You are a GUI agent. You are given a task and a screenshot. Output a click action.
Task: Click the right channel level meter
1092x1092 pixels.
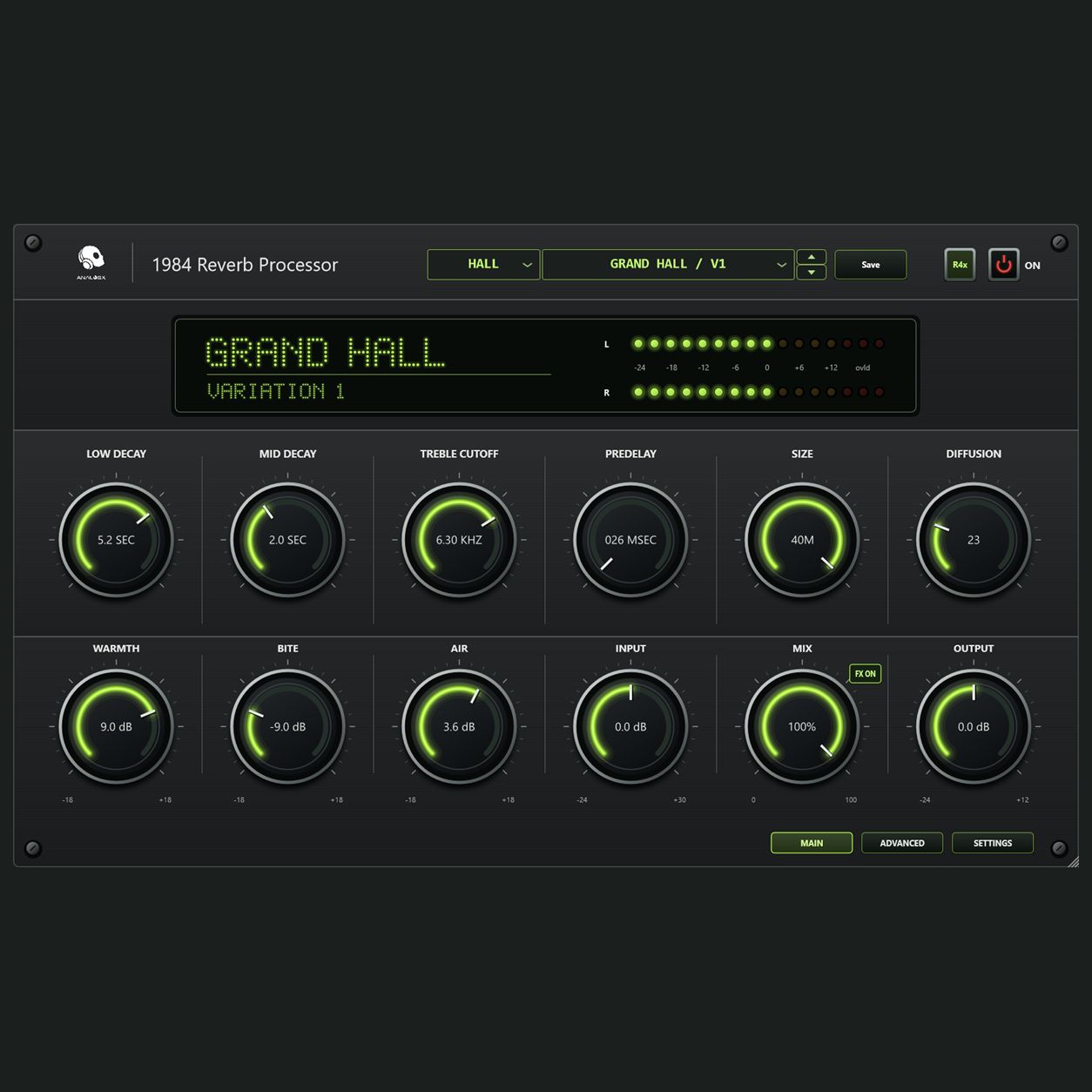758,392
